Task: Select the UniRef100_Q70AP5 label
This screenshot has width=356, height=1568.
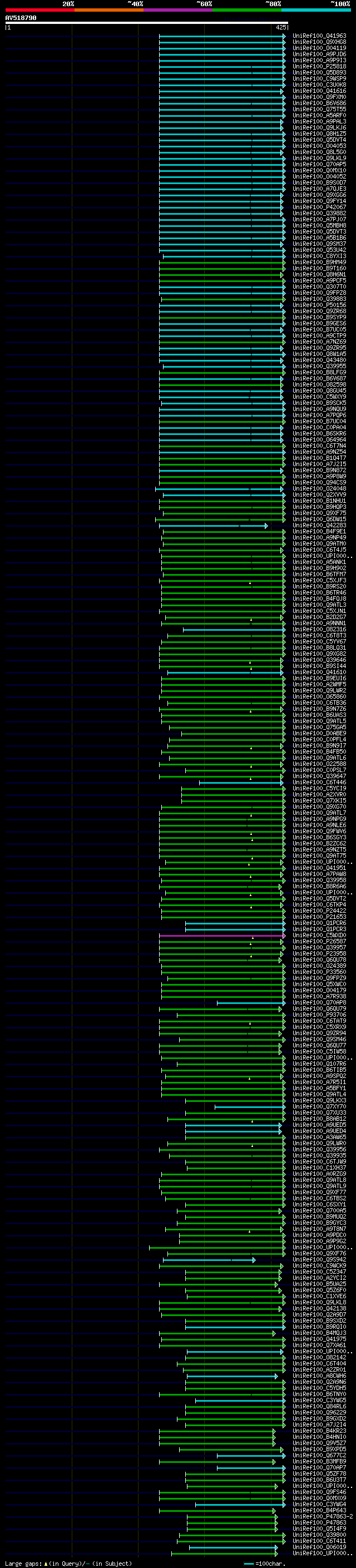Action: (x=319, y=164)
